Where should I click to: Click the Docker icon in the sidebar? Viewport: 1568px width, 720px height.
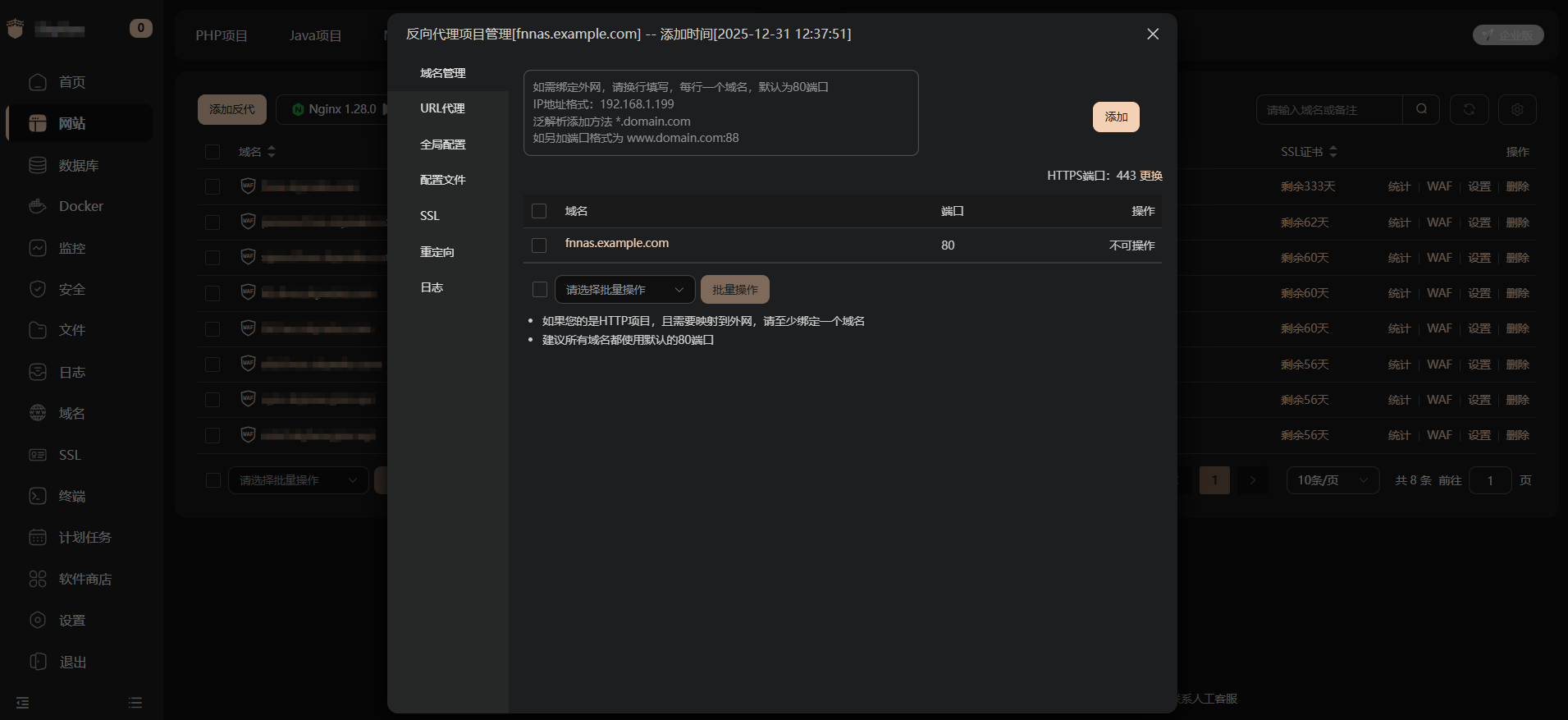click(x=38, y=206)
